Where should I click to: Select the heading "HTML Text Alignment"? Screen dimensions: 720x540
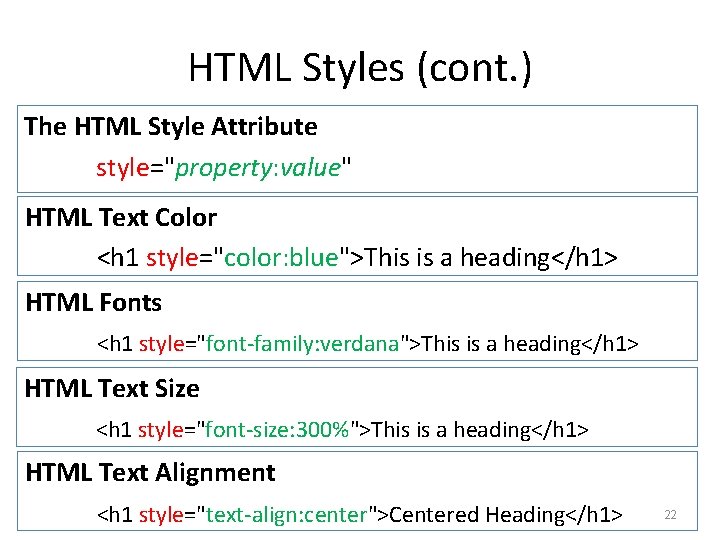(150, 472)
